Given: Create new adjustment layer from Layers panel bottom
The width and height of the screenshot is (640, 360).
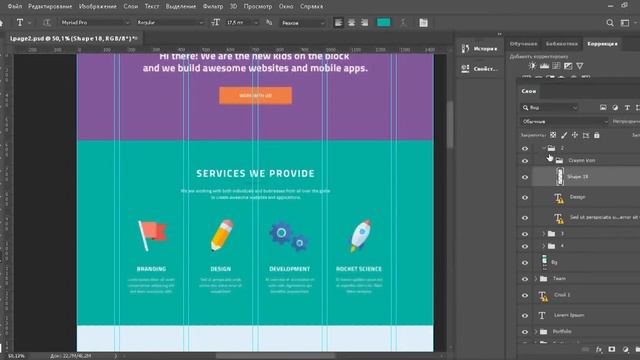Looking at the screenshot, I should tap(625, 350).
